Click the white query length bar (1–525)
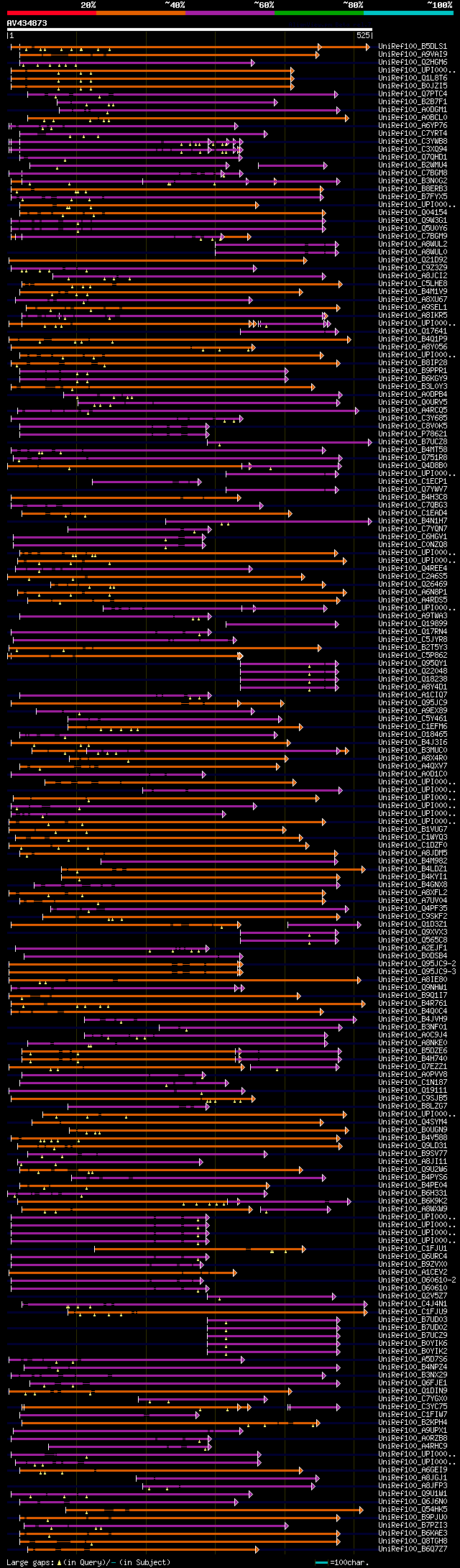This screenshot has height=1568, width=460. tap(190, 29)
